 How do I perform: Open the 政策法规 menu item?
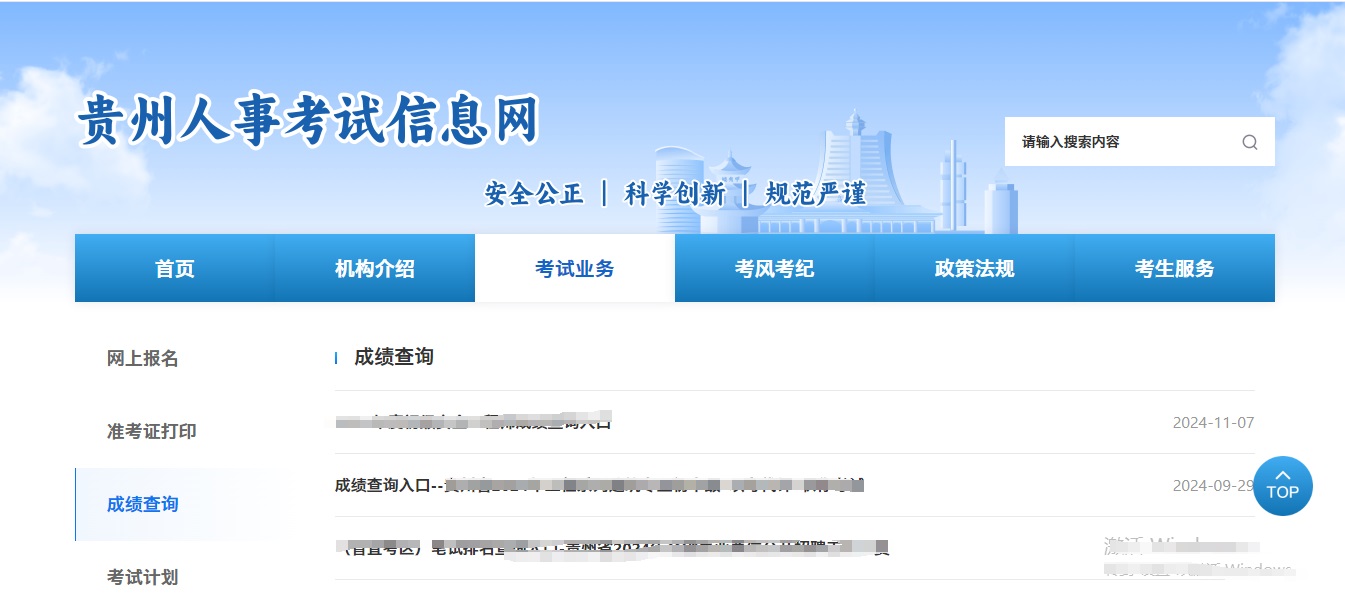click(974, 268)
